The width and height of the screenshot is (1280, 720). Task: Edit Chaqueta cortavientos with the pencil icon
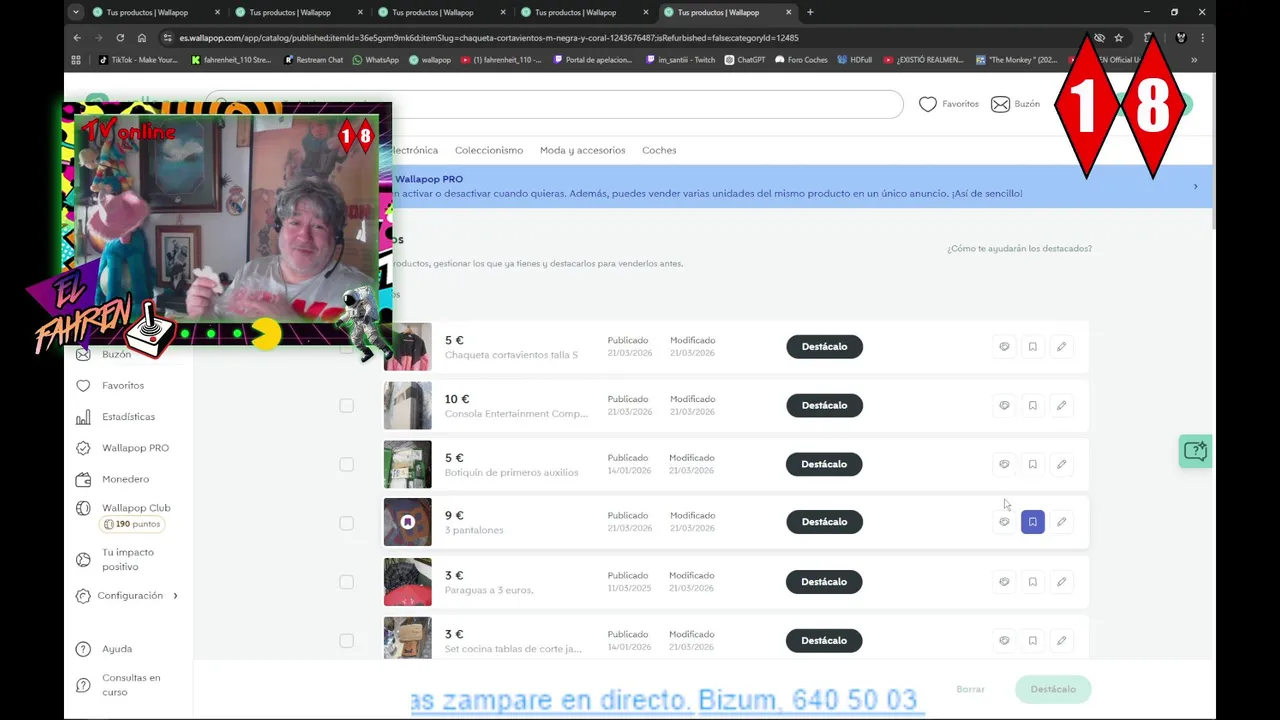coord(1061,347)
